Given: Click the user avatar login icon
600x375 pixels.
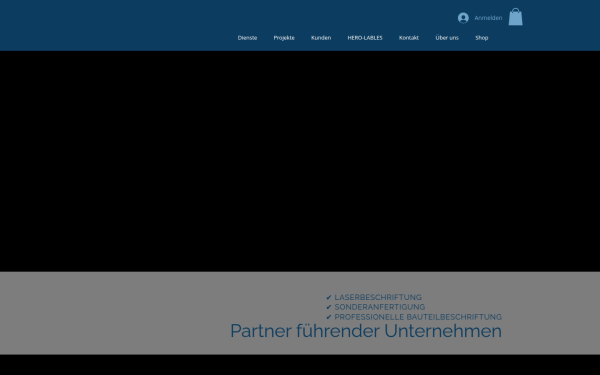Looking at the screenshot, I should point(463,18).
